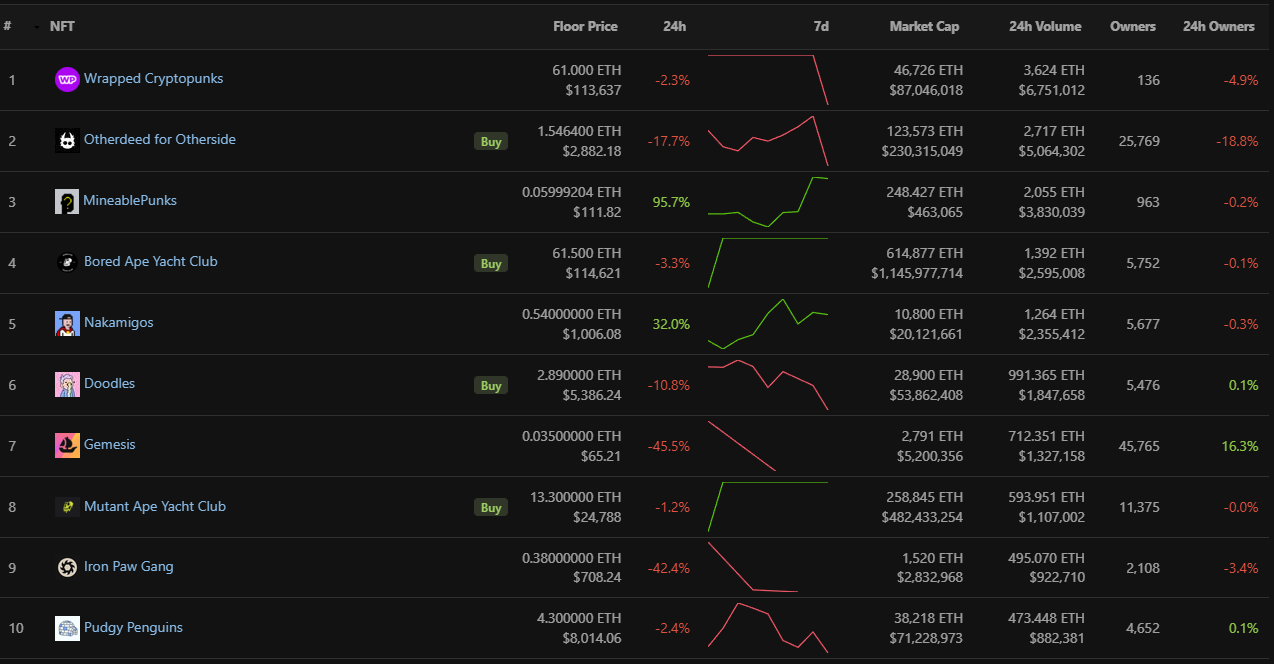This screenshot has height=664, width=1274.
Task: Click Otherdeed for Otherside 7d sparkline chart
Action: click(x=768, y=141)
